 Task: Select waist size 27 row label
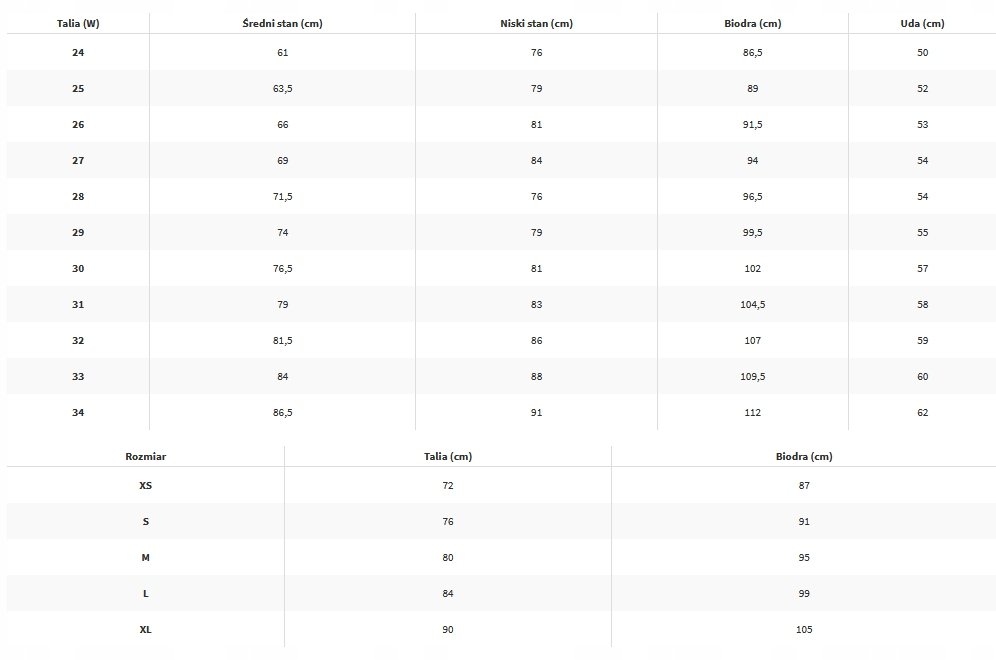click(78, 160)
